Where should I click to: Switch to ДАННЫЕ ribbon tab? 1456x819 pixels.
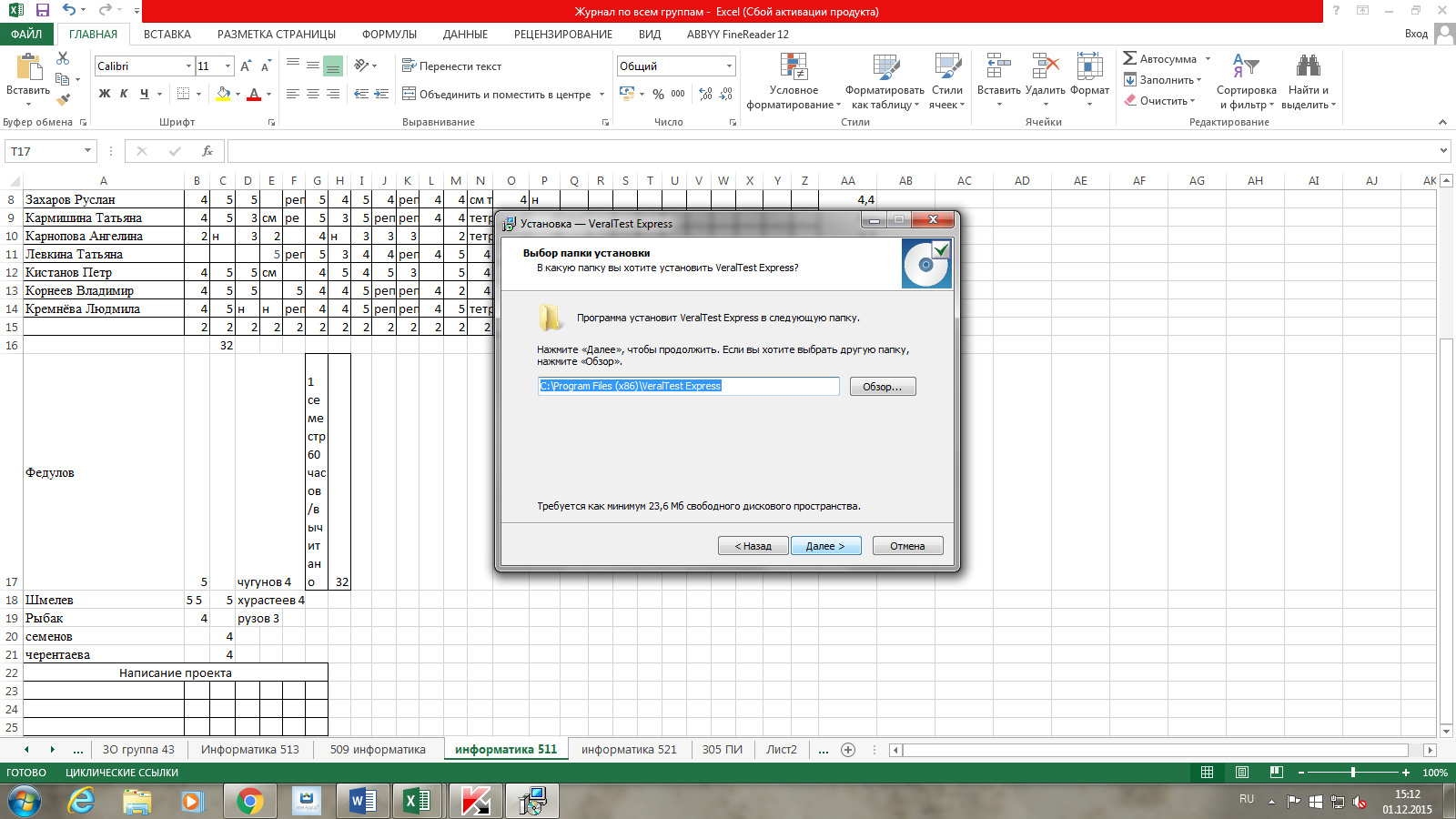465,35
